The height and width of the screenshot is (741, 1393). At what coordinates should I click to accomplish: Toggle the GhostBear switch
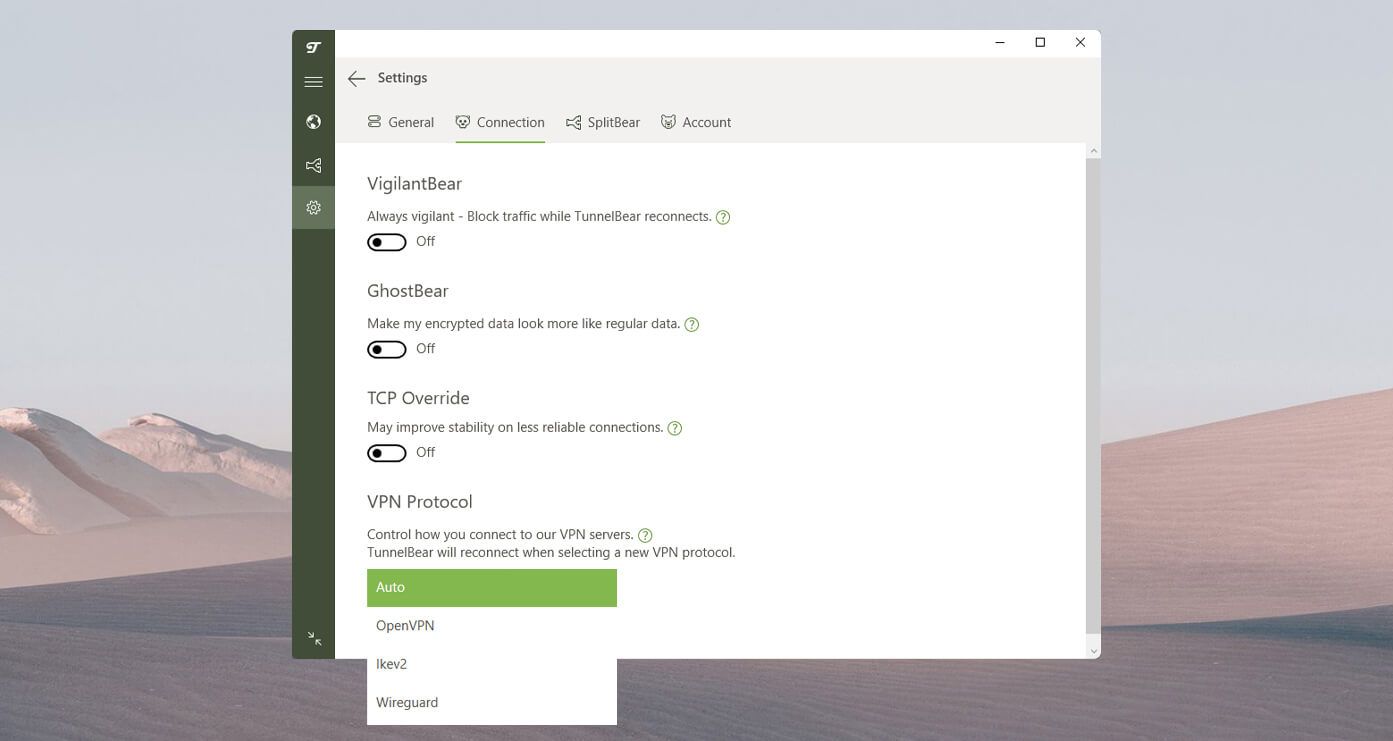[x=386, y=349]
